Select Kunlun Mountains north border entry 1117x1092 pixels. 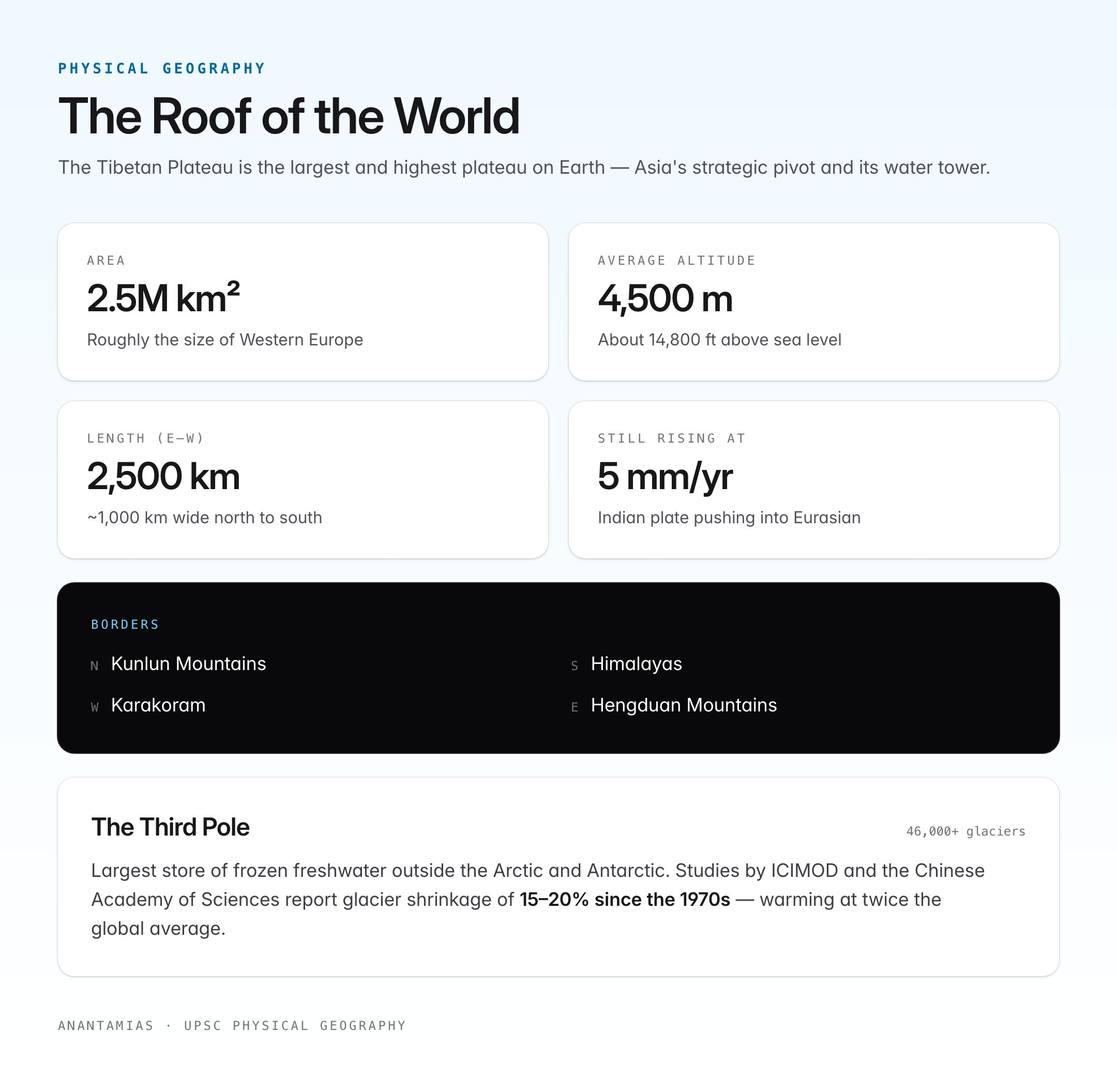coord(178,663)
